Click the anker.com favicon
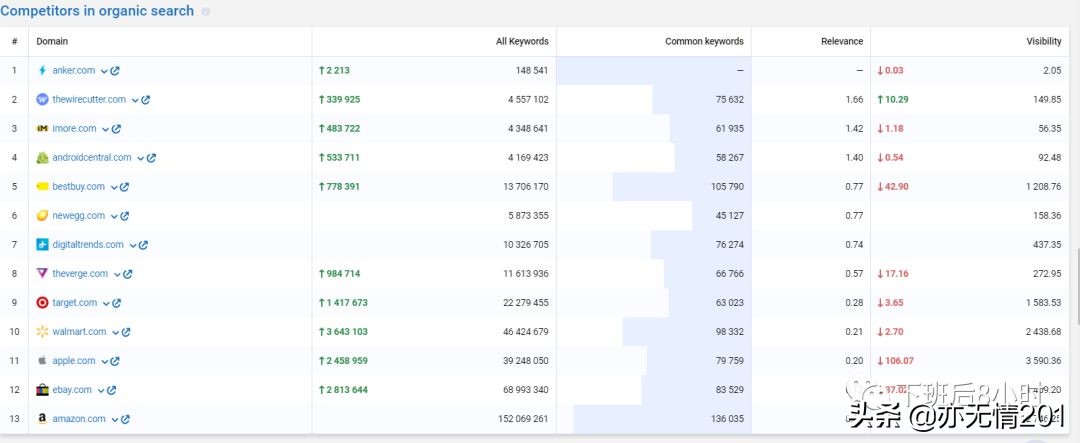This screenshot has height=443, width=1080. coord(42,70)
